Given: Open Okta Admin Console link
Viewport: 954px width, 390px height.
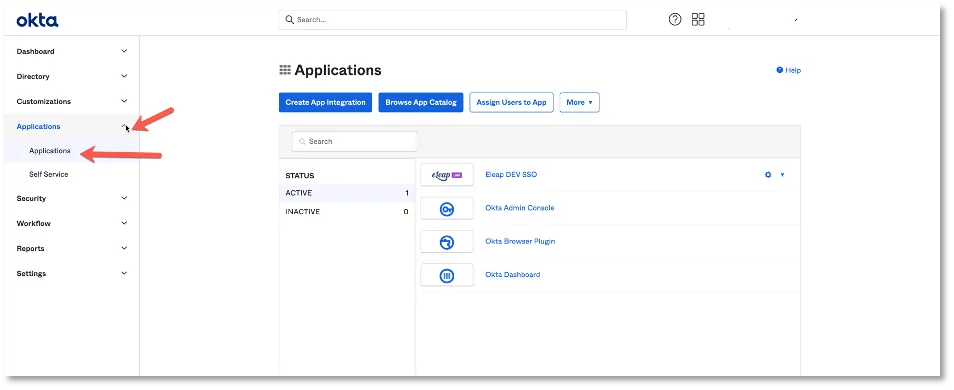Looking at the screenshot, I should click(520, 208).
